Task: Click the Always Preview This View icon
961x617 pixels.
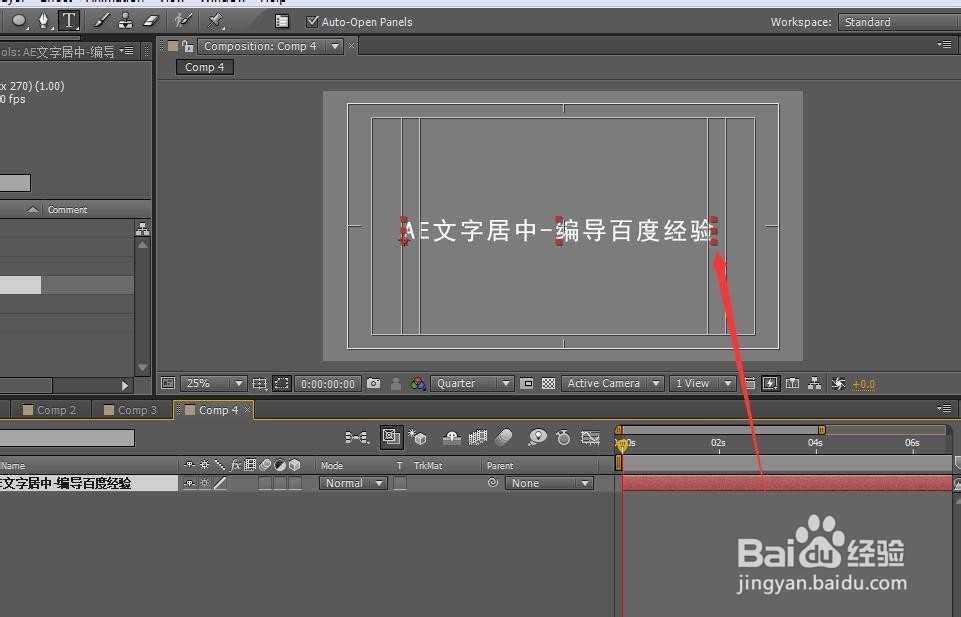Action: (168, 384)
